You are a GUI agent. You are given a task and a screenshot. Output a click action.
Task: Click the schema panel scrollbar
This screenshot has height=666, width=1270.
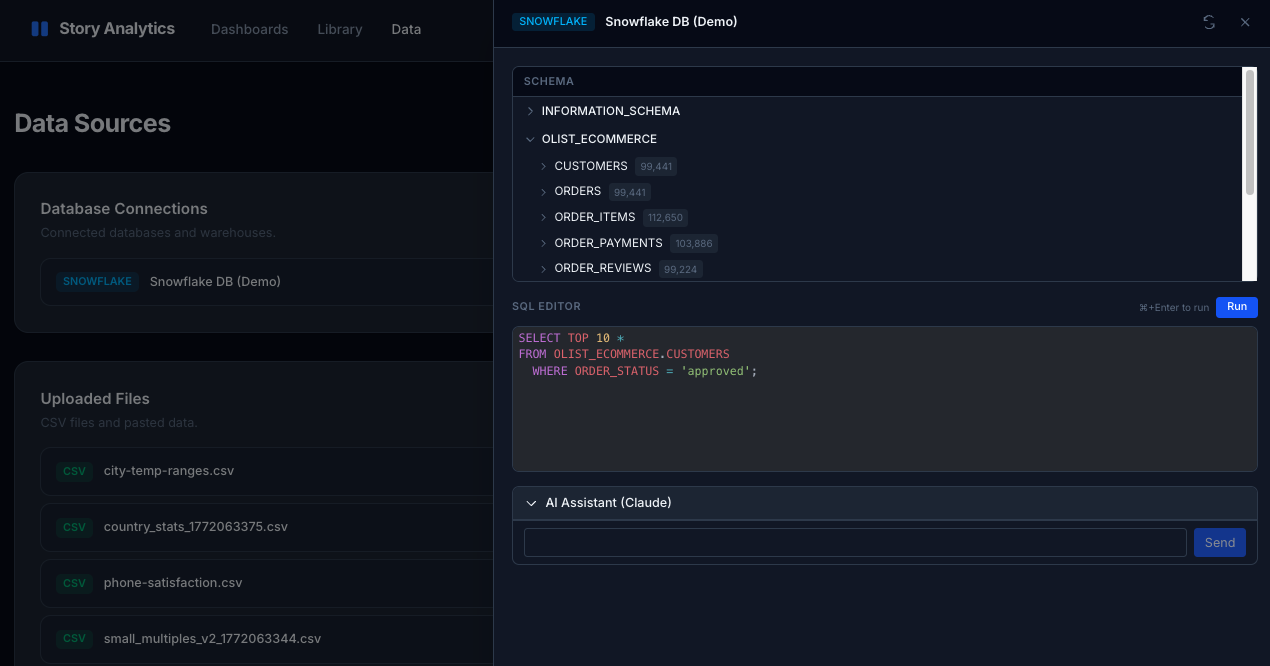[x=1249, y=132]
